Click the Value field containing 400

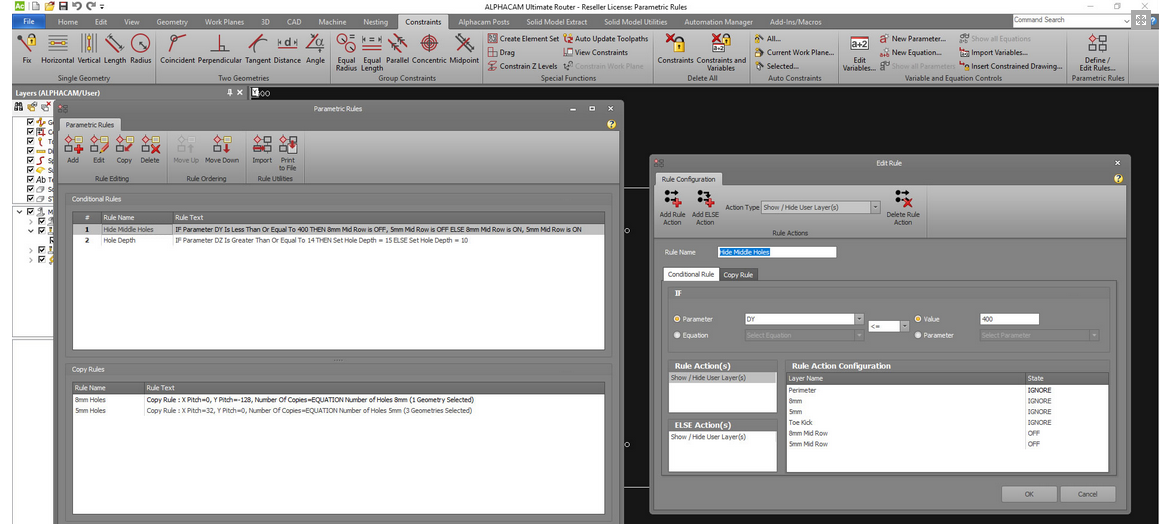point(1009,319)
